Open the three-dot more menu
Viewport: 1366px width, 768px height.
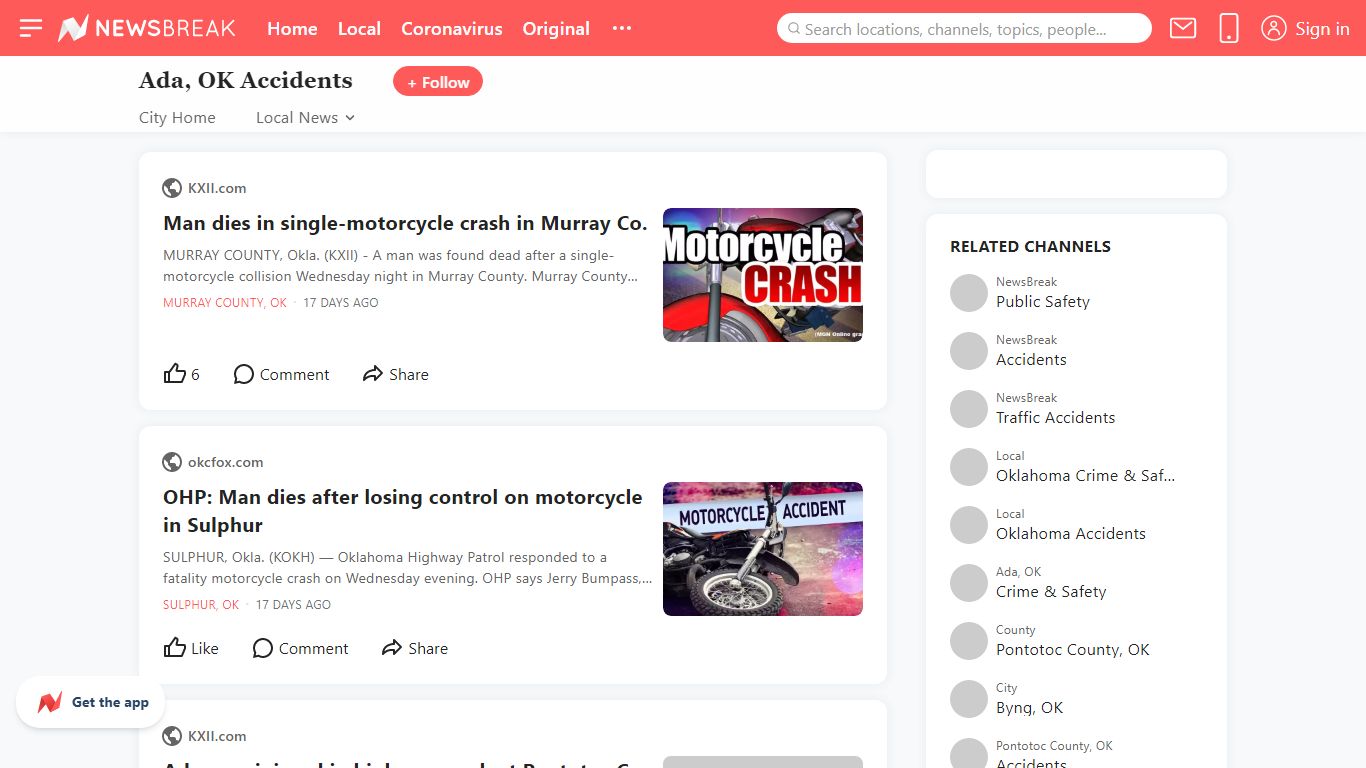pyautogui.click(x=622, y=28)
